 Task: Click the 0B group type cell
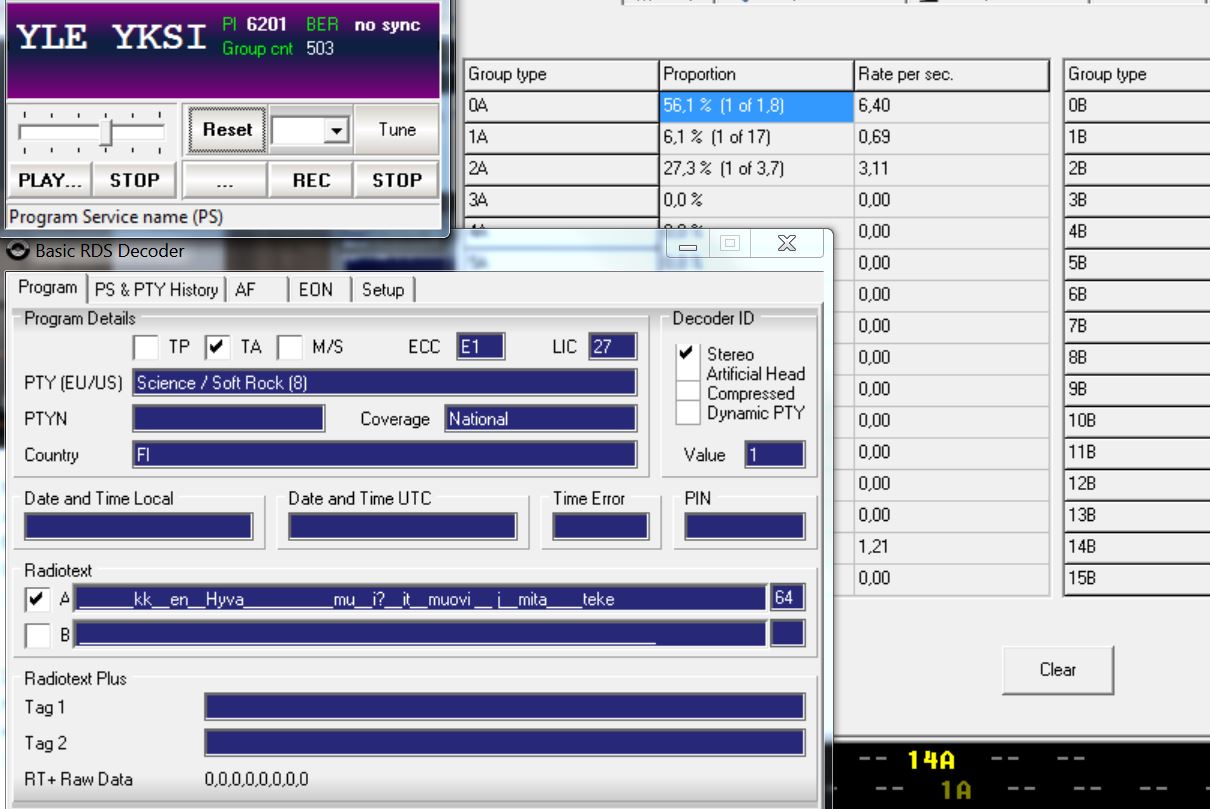pos(1137,106)
